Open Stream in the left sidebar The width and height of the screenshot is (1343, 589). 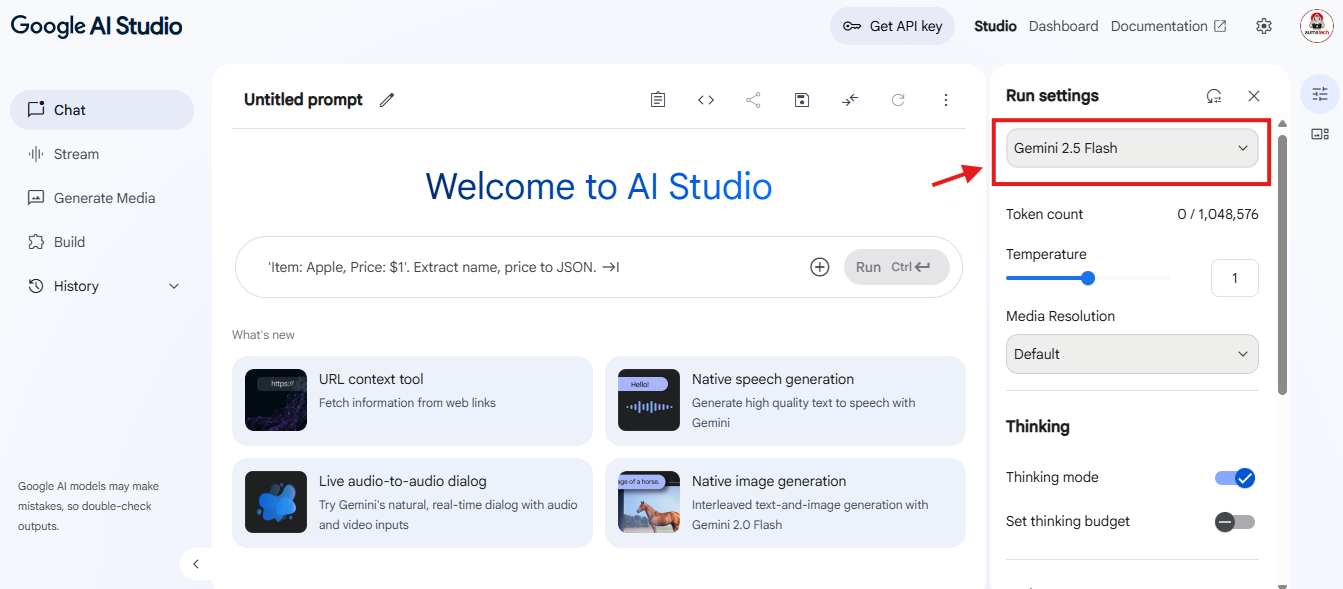102,154
